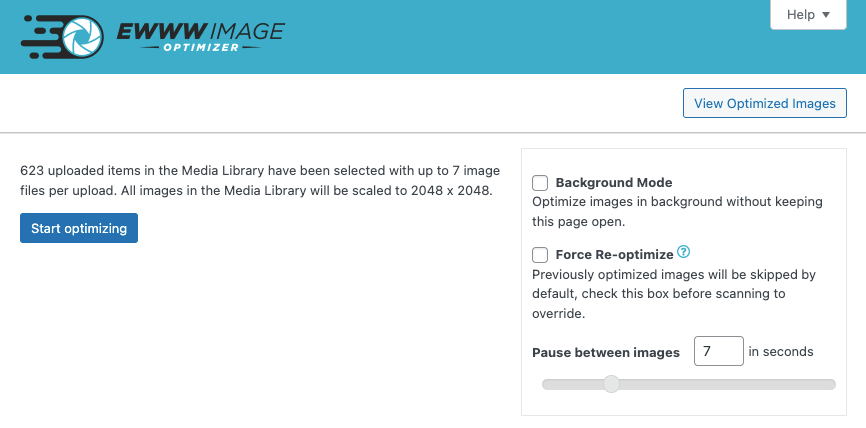Toggle Force Re-optimize via its bold label
866x428 pixels.
(614, 255)
